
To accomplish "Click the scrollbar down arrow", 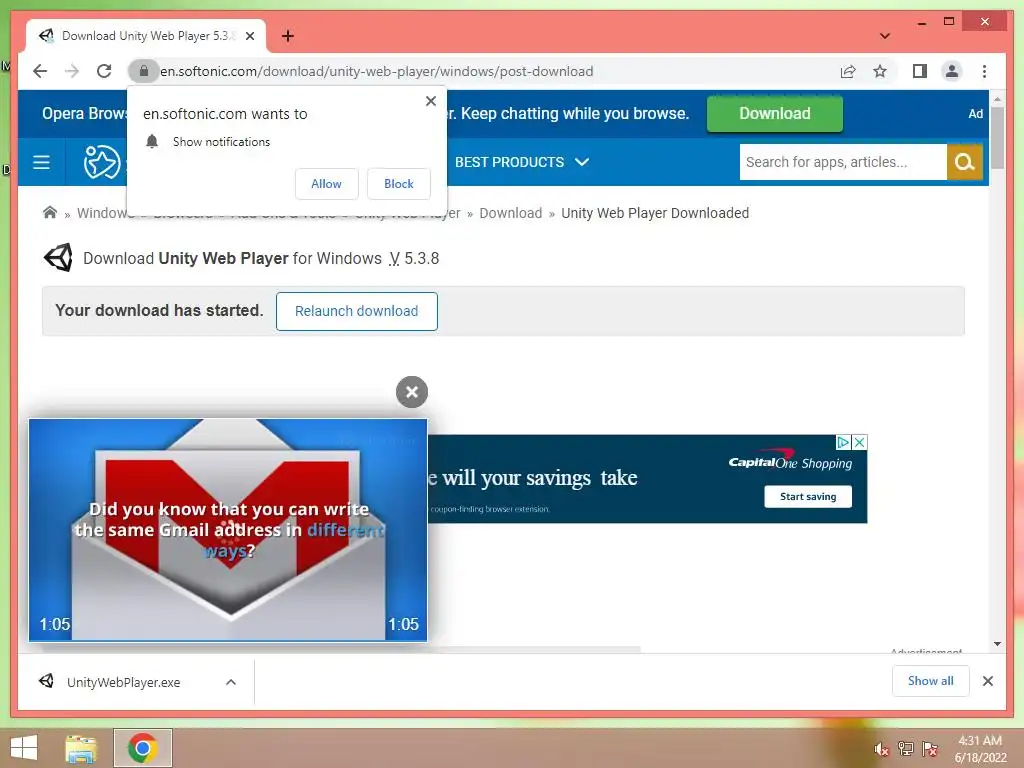I will click(997, 644).
